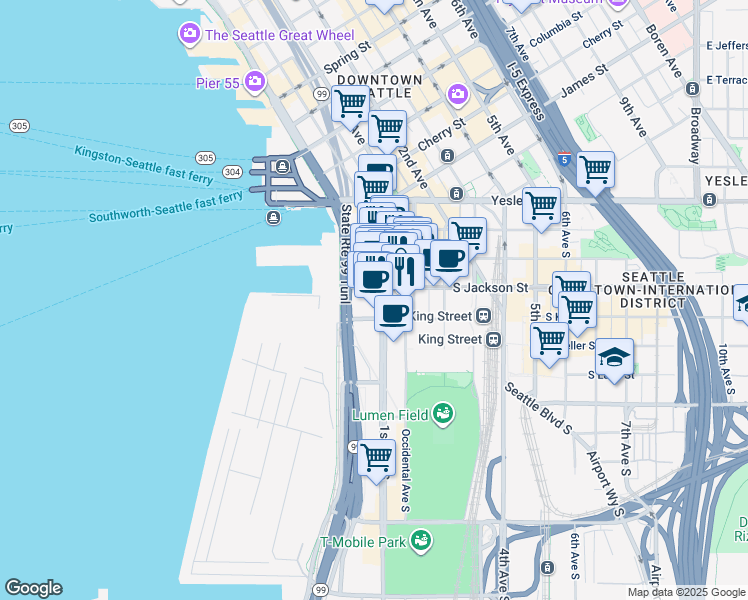
Task: Select the 'I-5 Express' highway label
Action: tap(526, 91)
